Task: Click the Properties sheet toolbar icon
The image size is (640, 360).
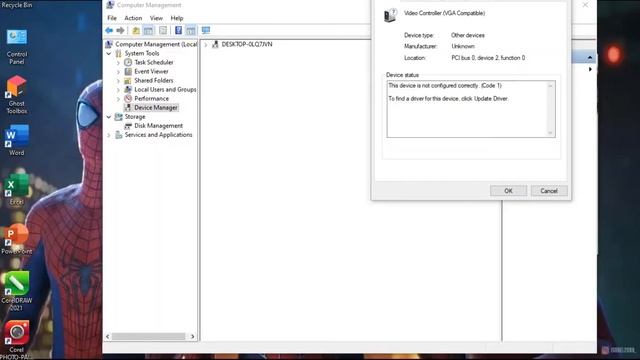Action: point(163,30)
